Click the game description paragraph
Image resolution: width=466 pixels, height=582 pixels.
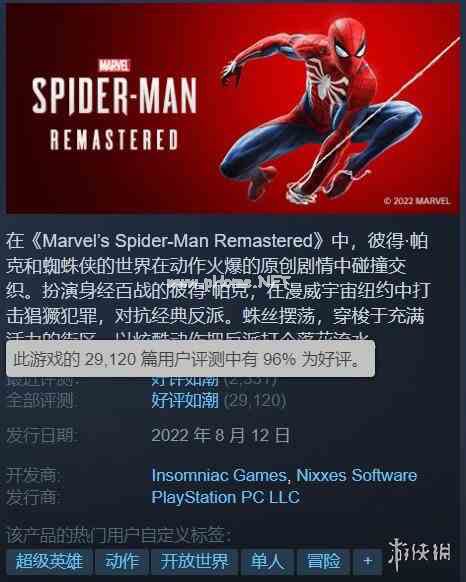[217, 287]
